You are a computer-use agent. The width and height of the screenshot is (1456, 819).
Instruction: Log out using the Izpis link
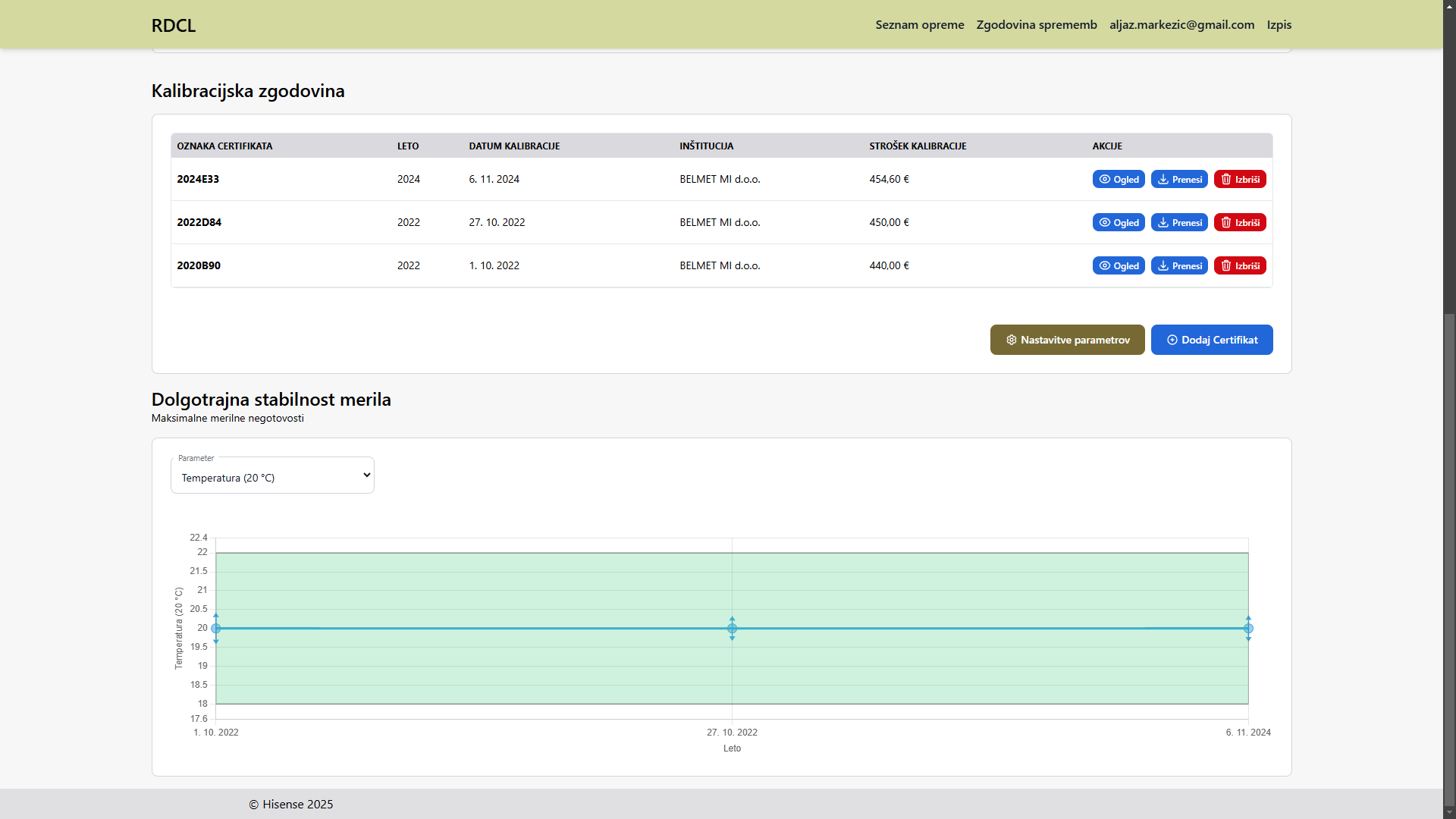1279,24
